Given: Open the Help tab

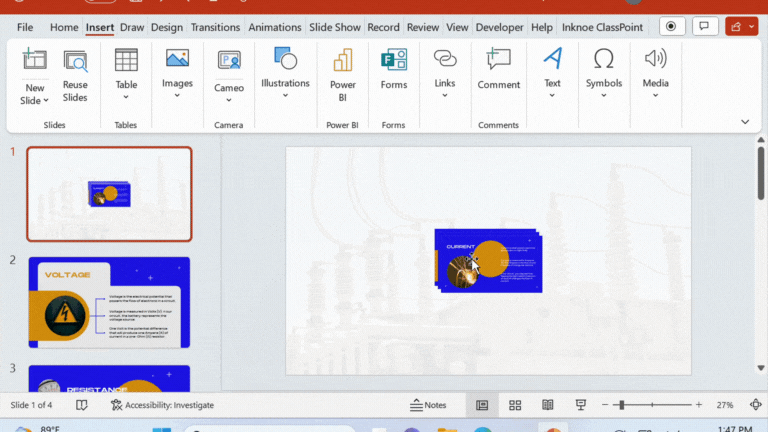Looking at the screenshot, I should pyautogui.click(x=542, y=27).
